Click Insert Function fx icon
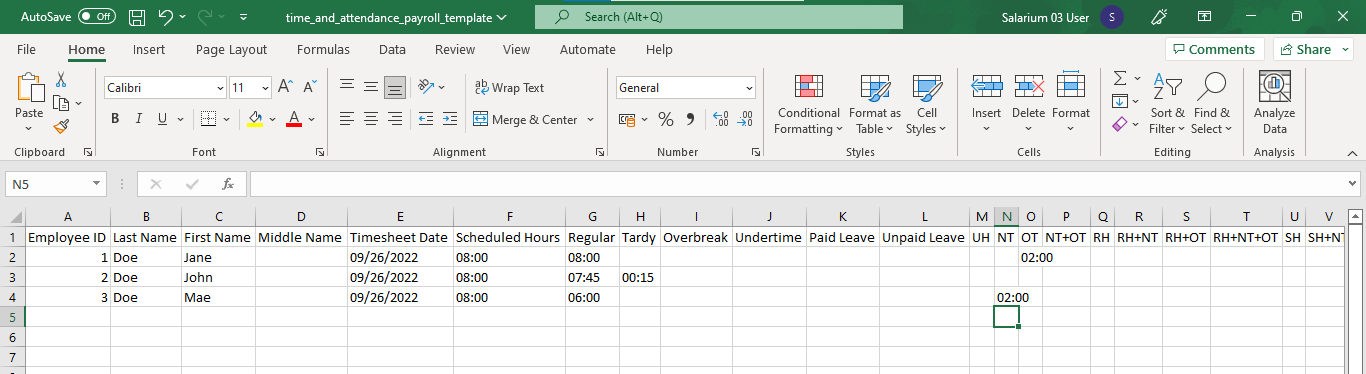Image resolution: width=1366 pixels, height=374 pixels. coord(228,184)
